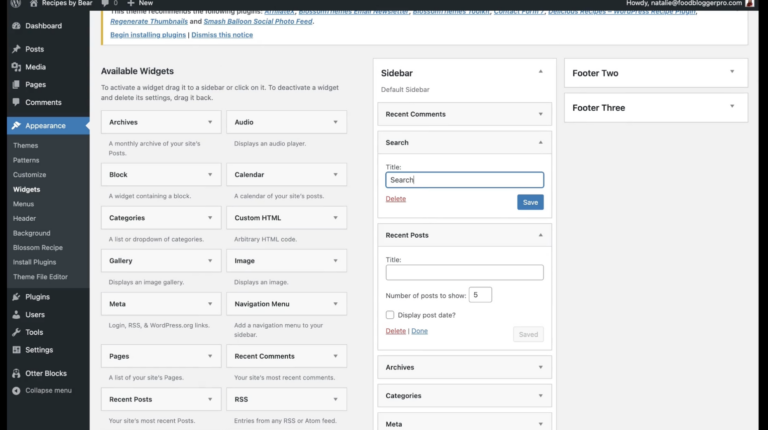Expand Recent Comments widget in Sidebar
Viewport: 768px width, 430px height.
tap(541, 114)
